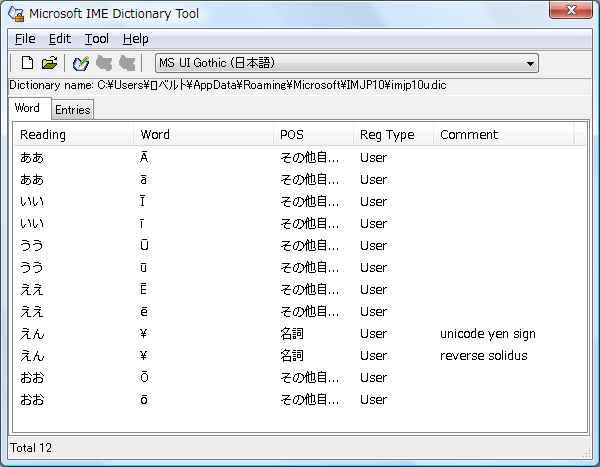Select the row with word Ō
Viewport: 600px width, 467px height.
pyautogui.click(x=300, y=377)
